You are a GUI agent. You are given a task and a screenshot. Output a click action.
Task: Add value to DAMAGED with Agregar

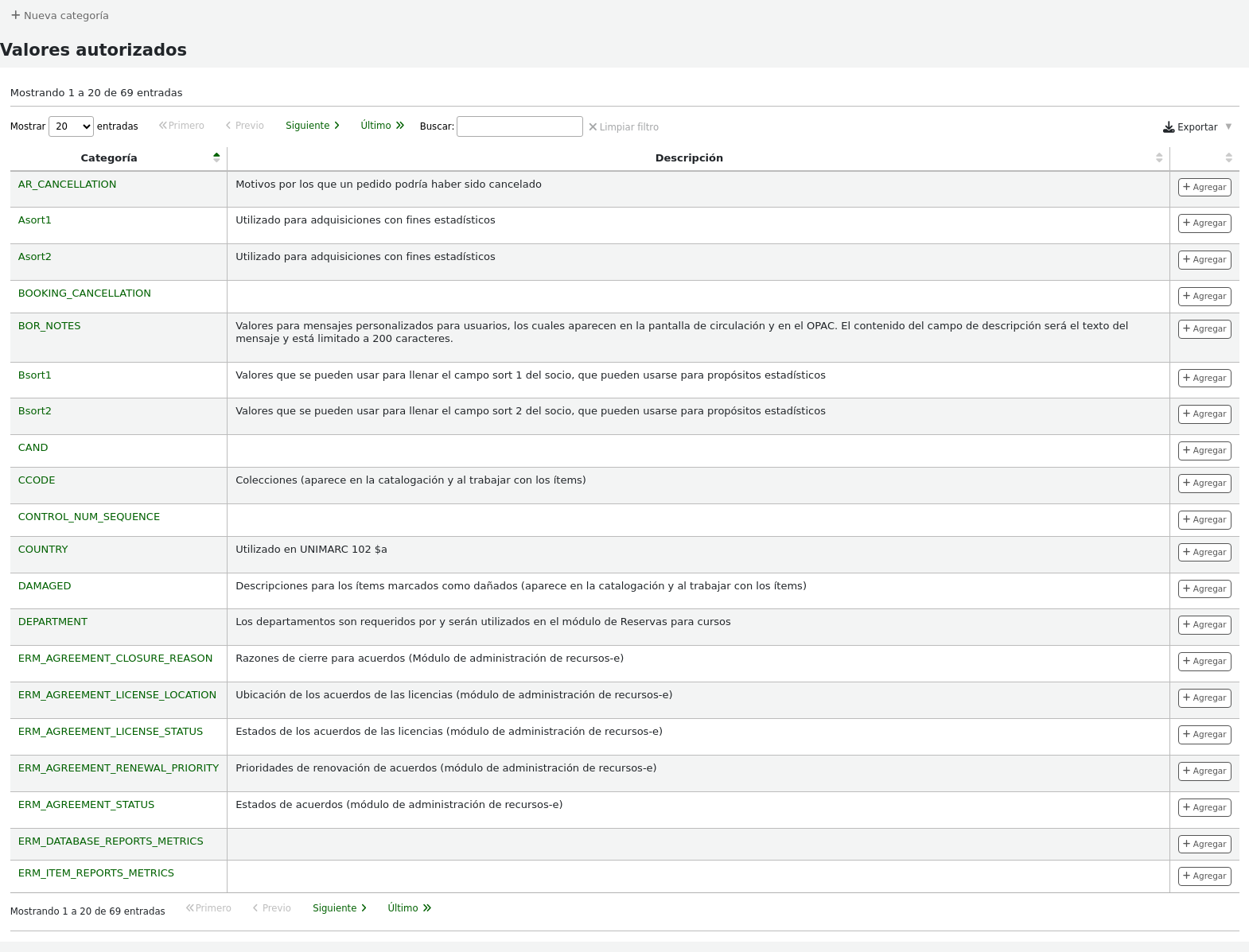(1204, 589)
